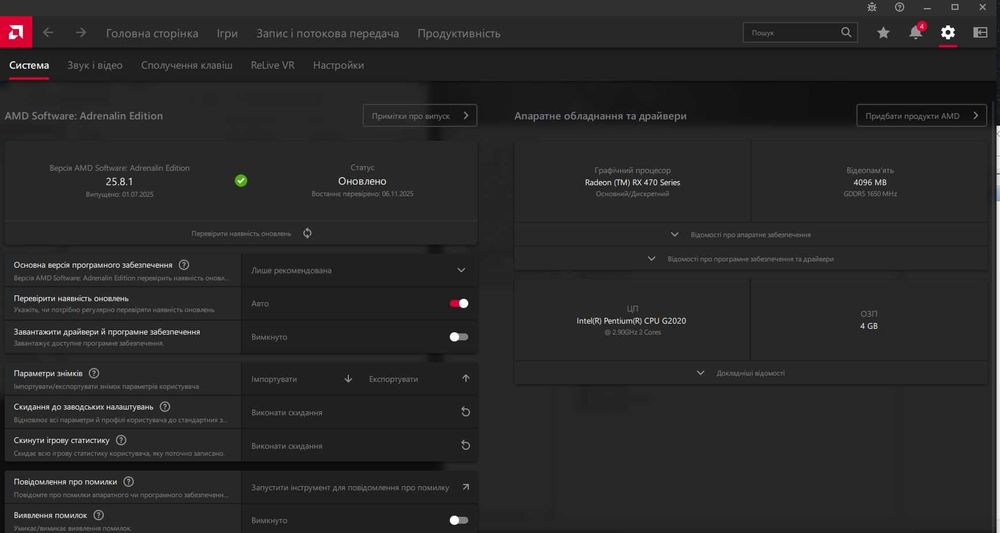The height and width of the screenshot is (533, 1000).
Task: Select Система sub-tab
Action: (x=29, y=65)
